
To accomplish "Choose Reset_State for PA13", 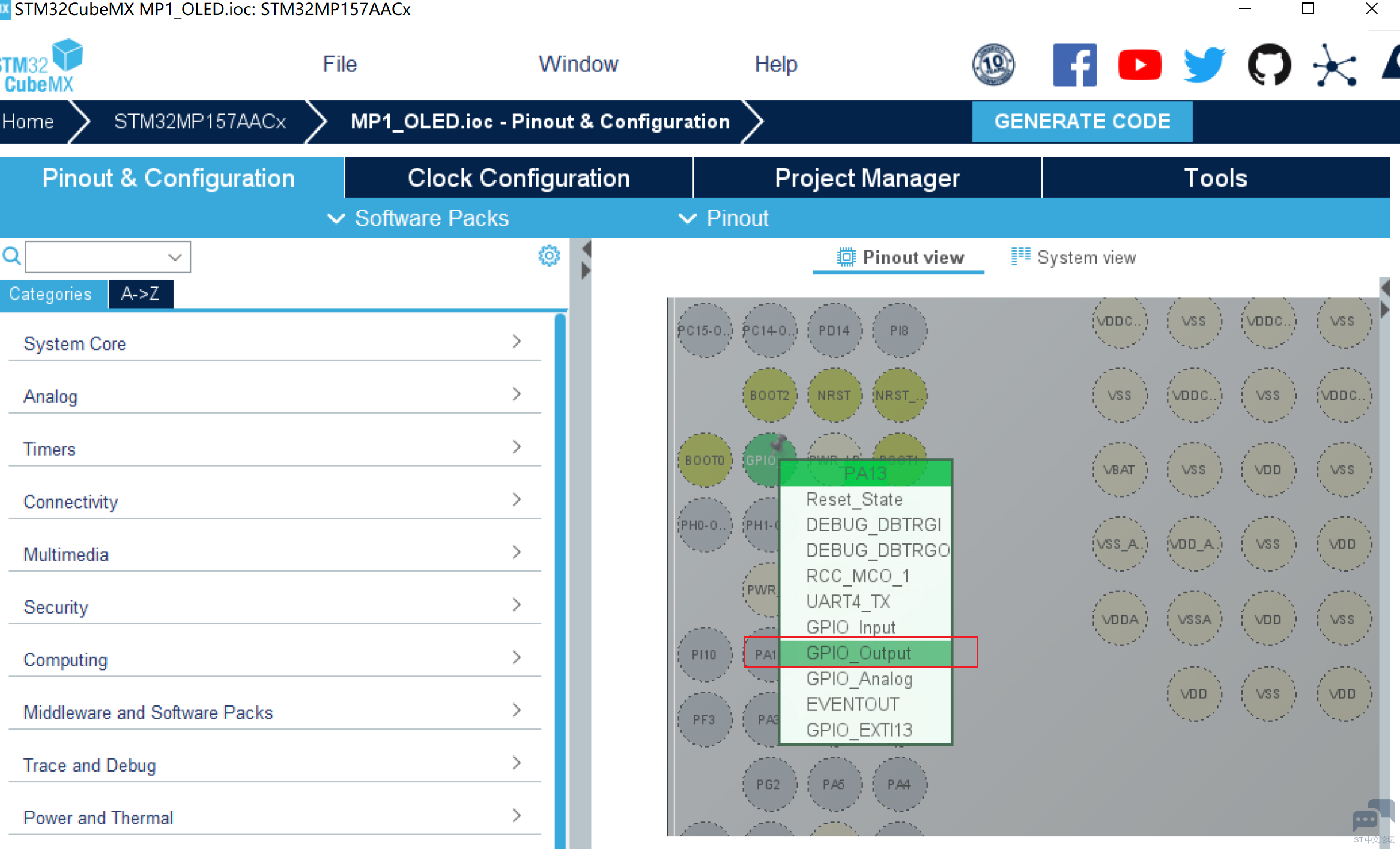I will pos(865,499).
